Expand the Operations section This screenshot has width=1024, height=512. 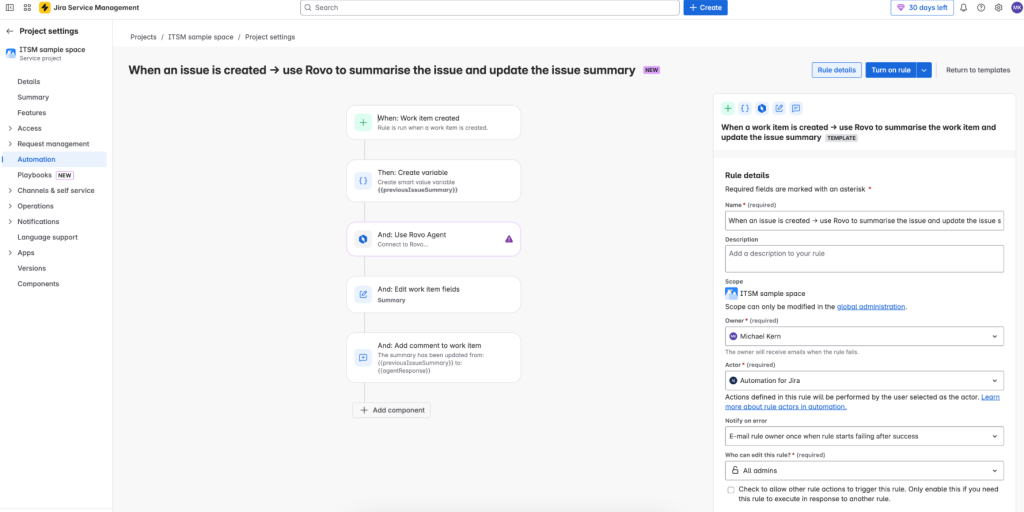[x=9, y=206]
